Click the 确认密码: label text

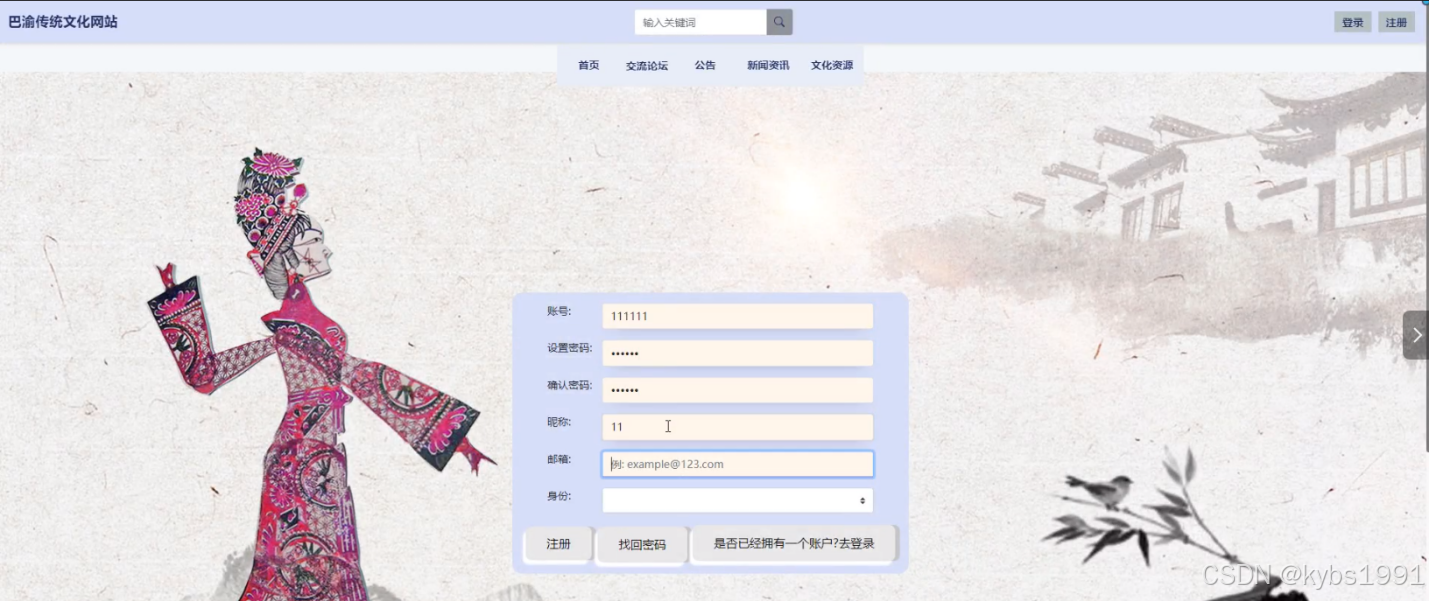[569, 385]
